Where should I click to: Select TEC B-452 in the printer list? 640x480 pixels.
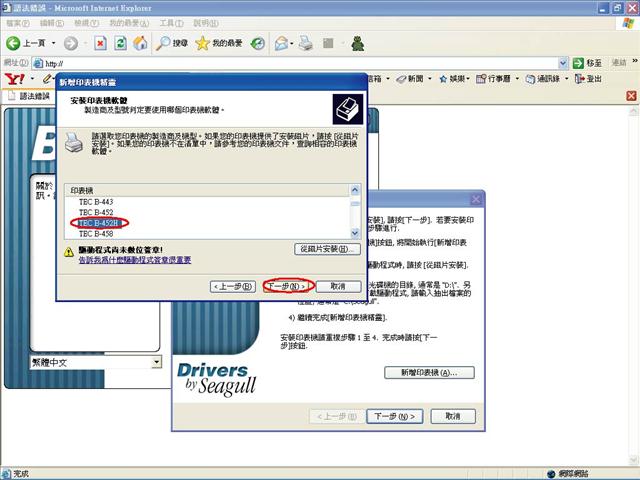[96, 212]
